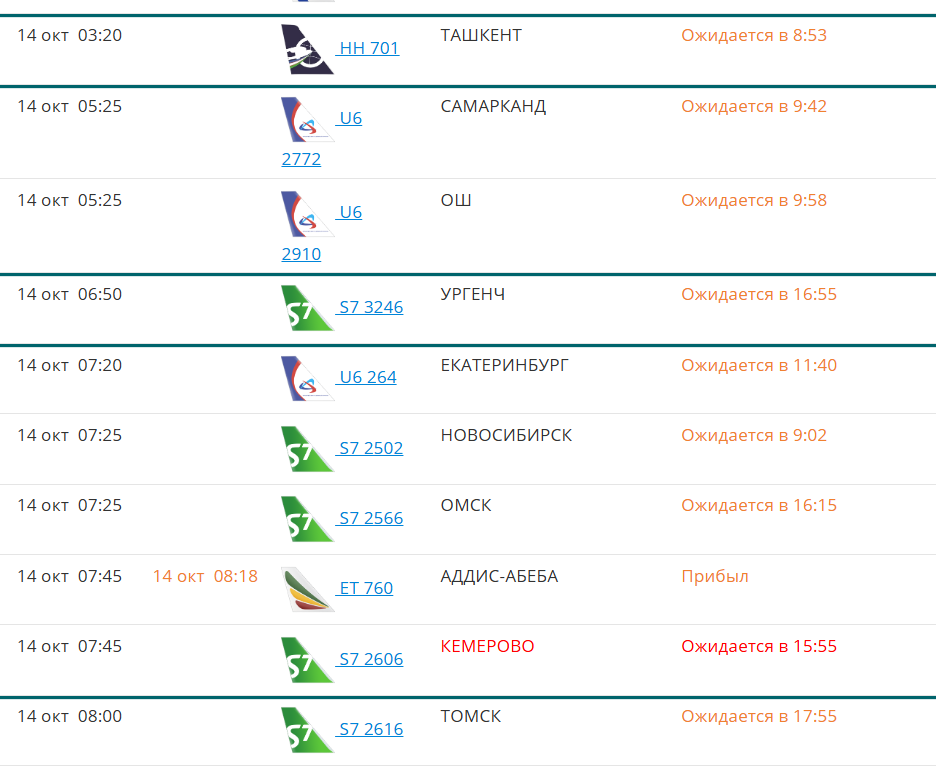Click the Ural Airlines logo beside U6 264
Image resolution: width=936 pixels, height=768 pixels.
click(x=307, y=378)
